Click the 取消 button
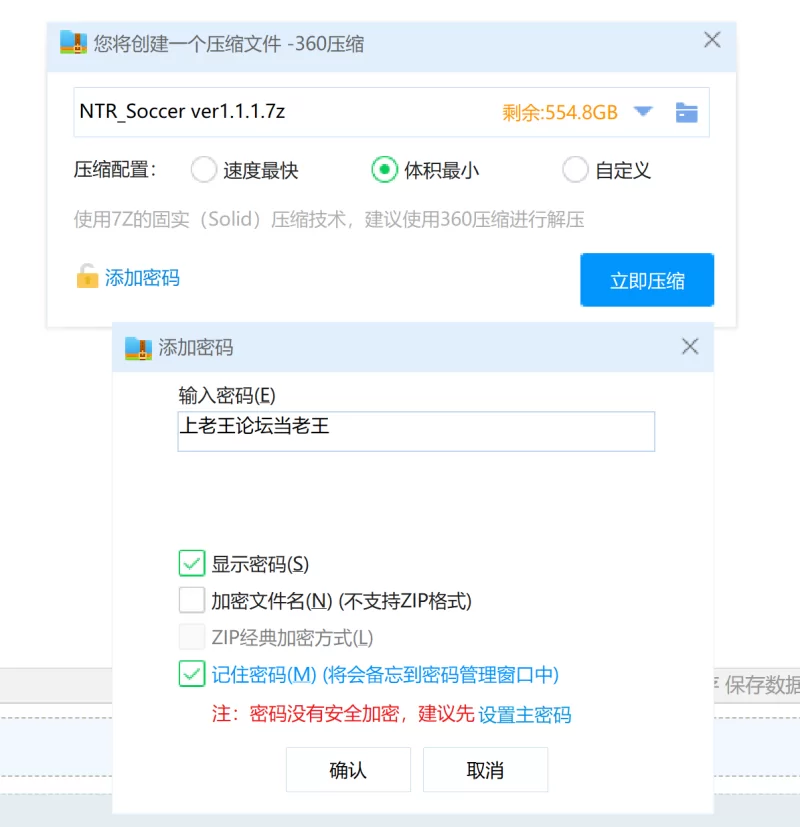Image resolution: width=800 pixels, height=827 pixels. click(x=485, y=770)
